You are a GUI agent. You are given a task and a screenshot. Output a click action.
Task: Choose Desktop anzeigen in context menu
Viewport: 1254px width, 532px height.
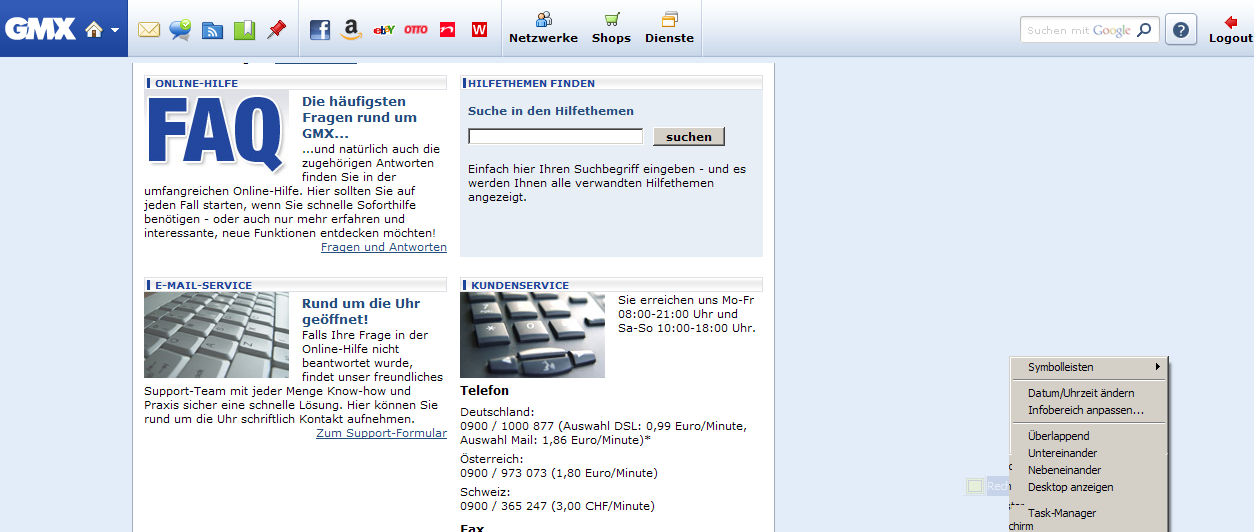(1070, 487)
